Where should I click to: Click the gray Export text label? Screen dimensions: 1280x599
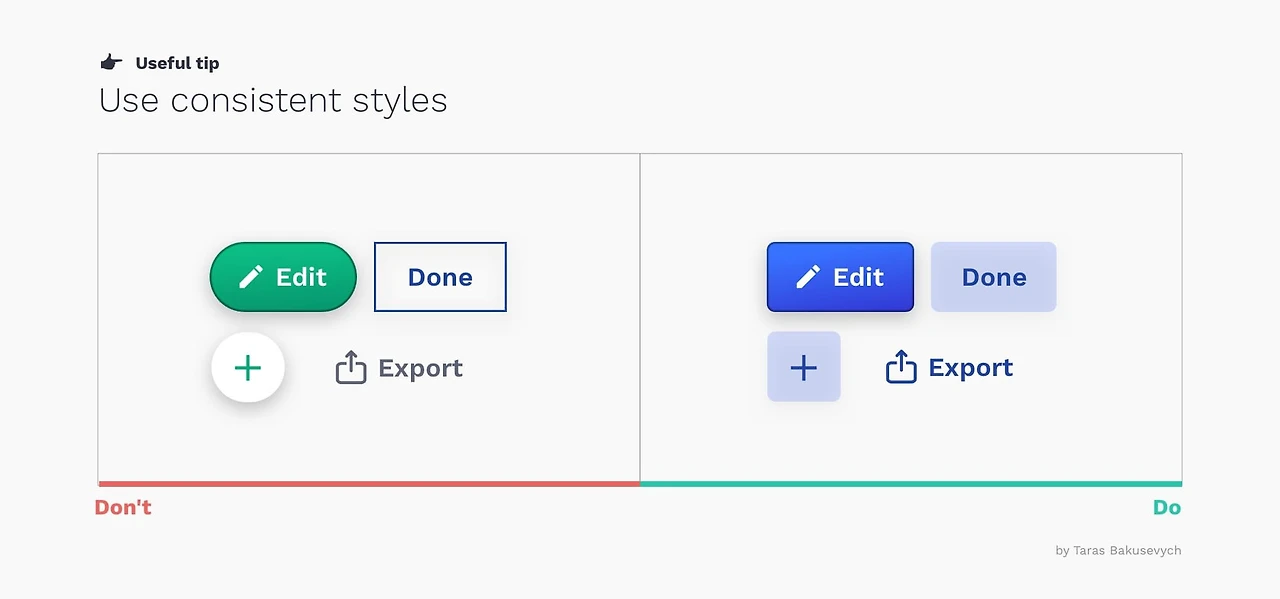(x=420, y=369)
